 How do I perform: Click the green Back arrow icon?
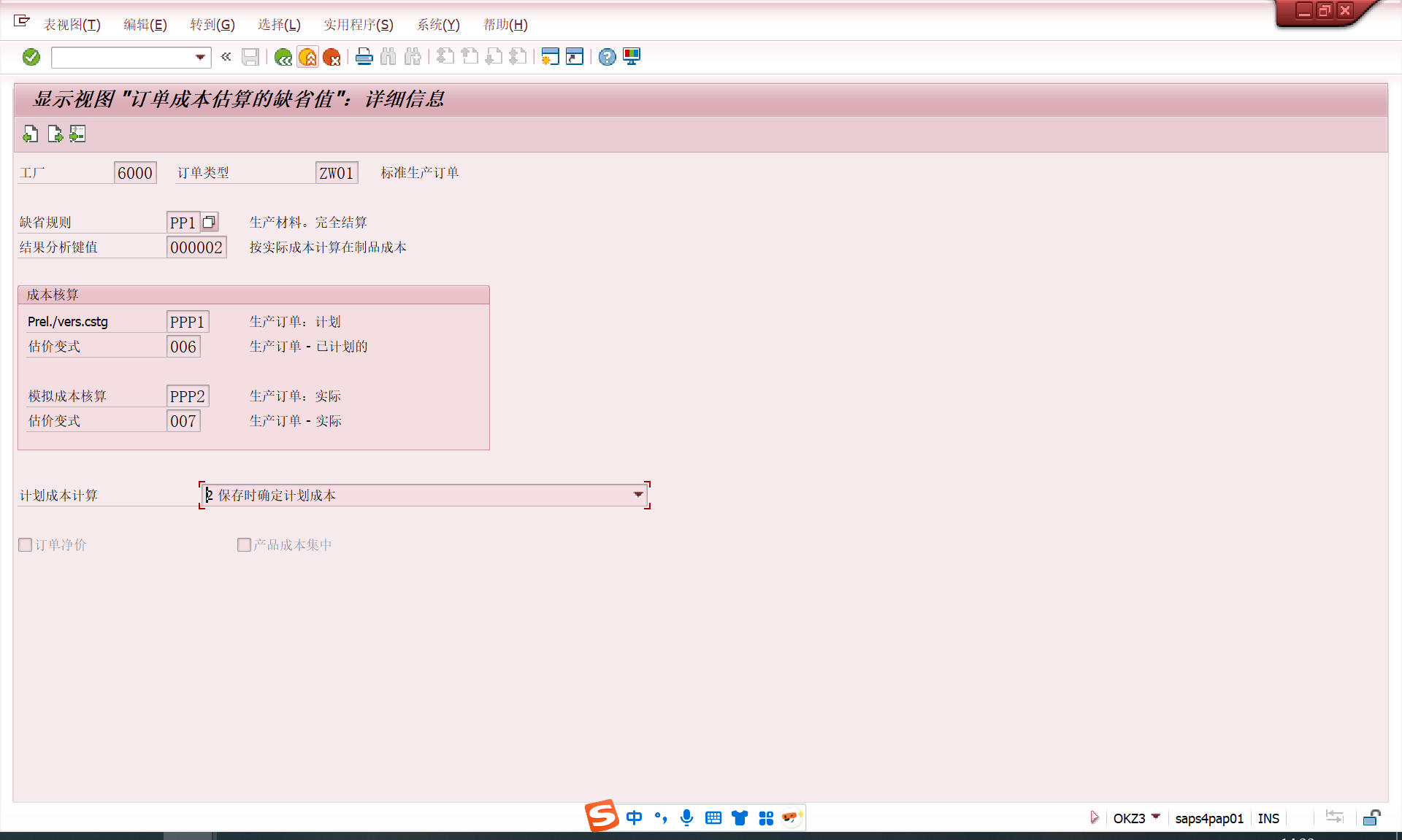pos(283,57)
